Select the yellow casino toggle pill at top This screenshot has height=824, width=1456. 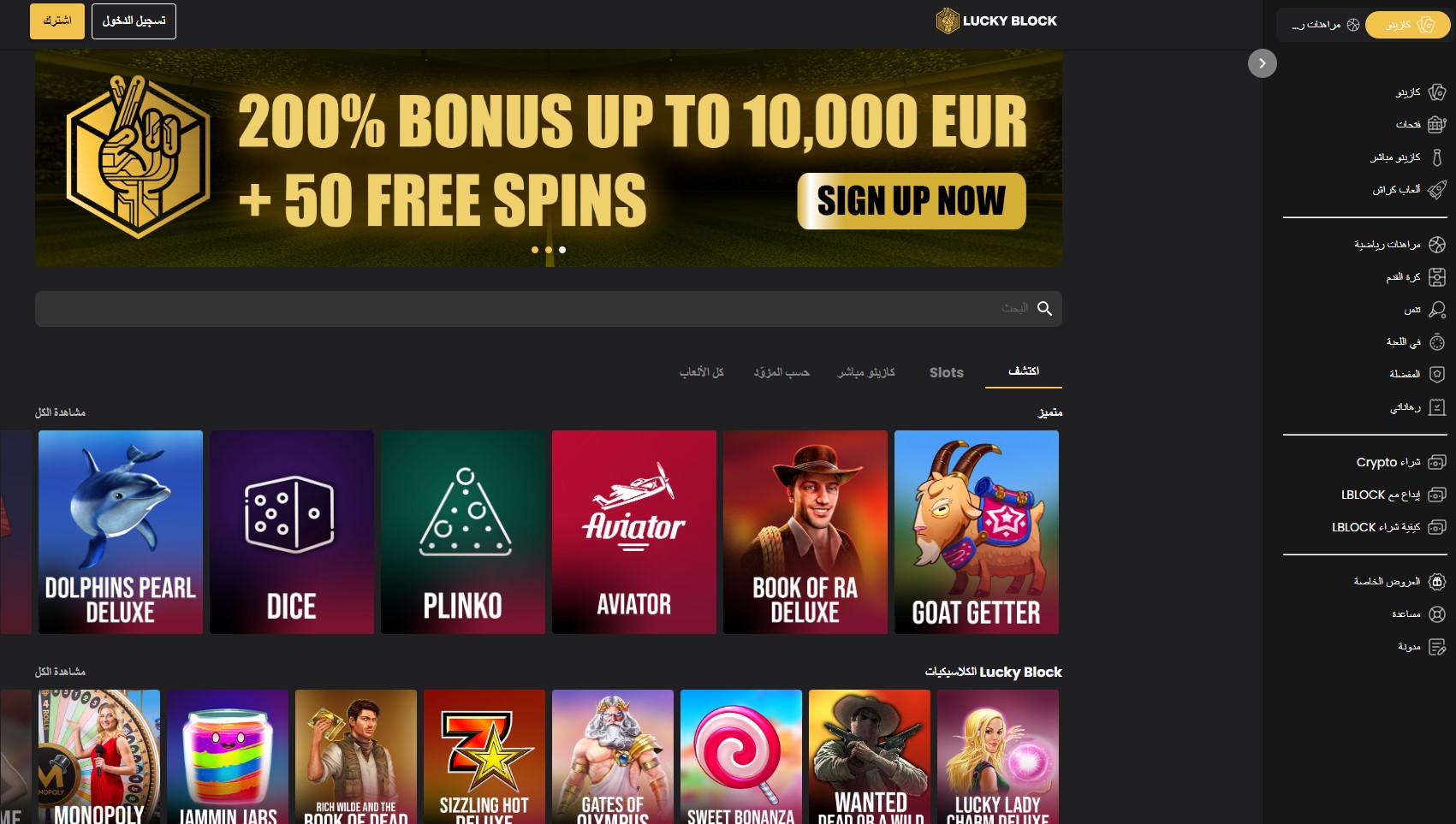1407,25
